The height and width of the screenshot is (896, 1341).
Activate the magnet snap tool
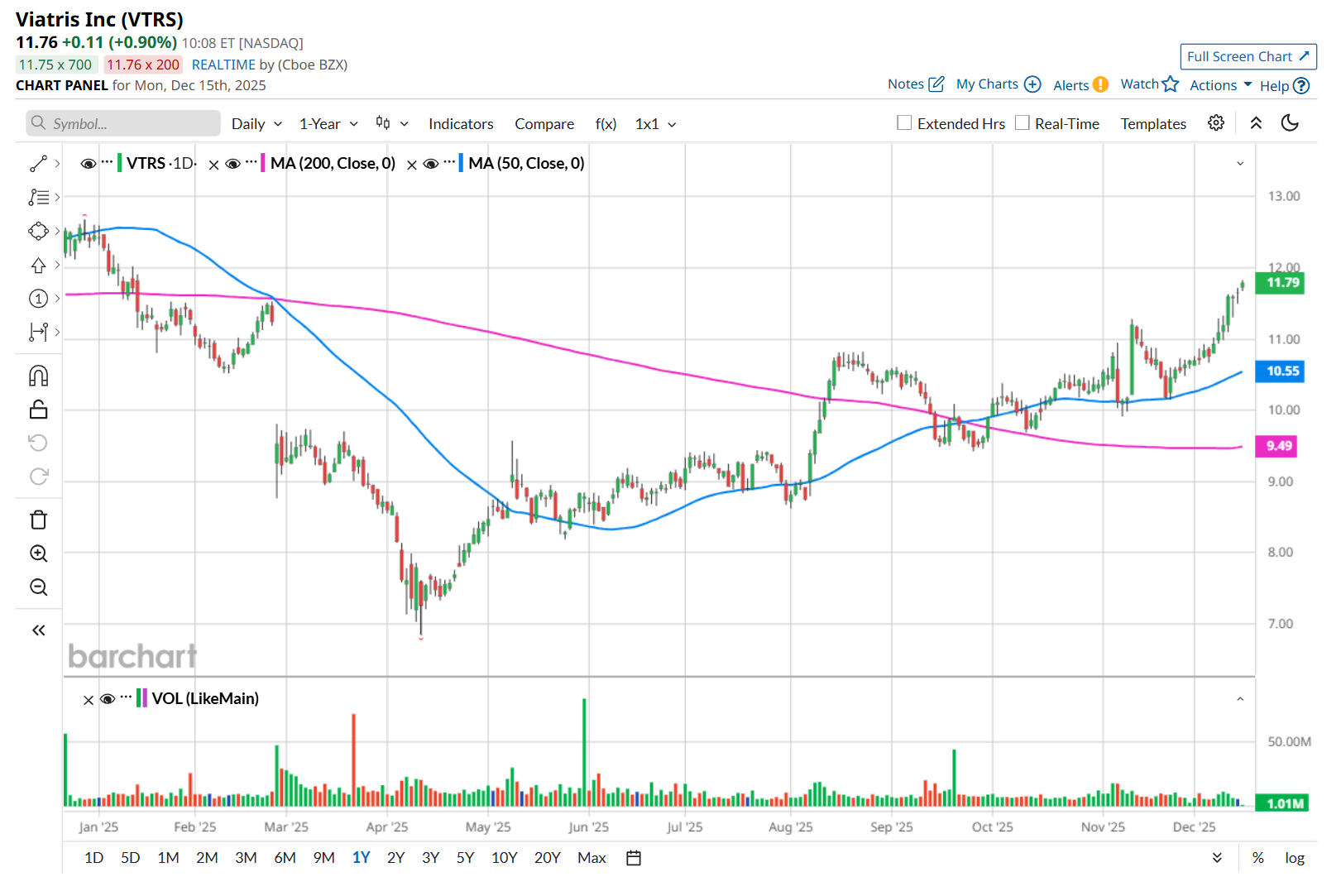(38, 376)
